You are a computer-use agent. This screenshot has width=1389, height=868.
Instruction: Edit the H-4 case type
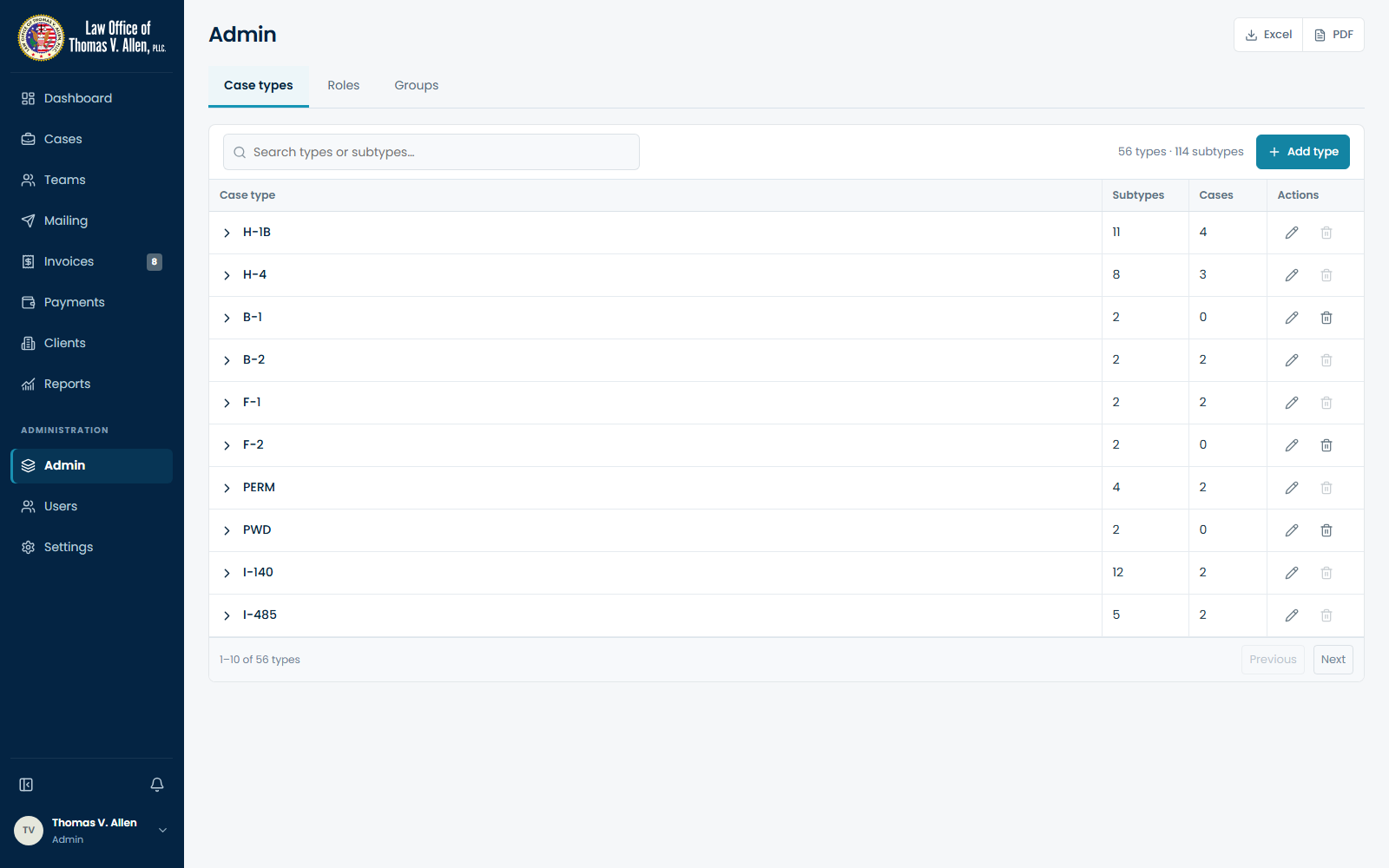coord(1292,275)
